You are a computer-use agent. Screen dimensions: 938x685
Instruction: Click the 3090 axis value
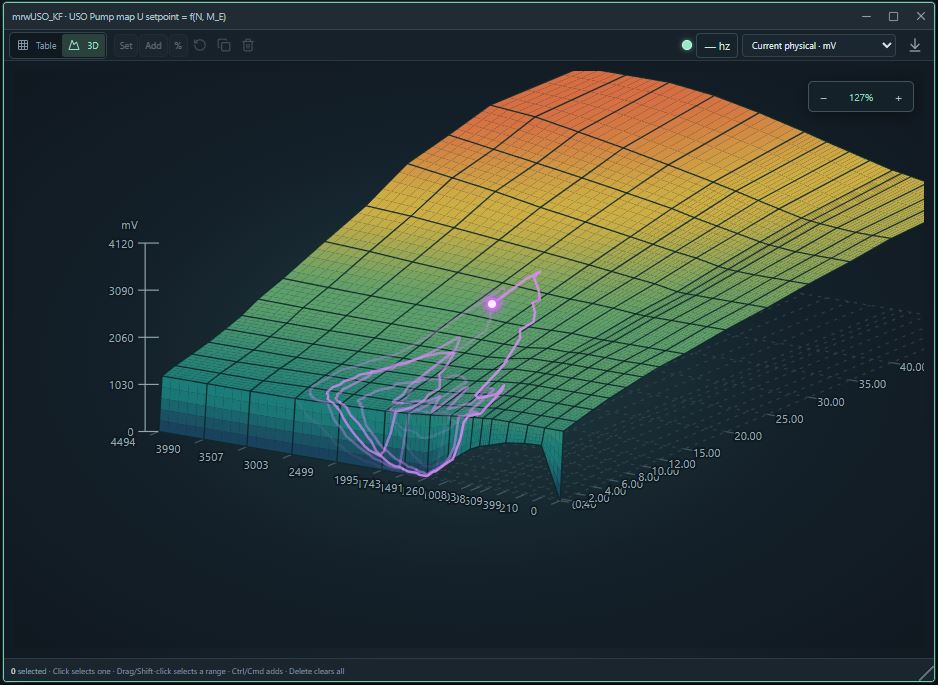click(121, 291)
